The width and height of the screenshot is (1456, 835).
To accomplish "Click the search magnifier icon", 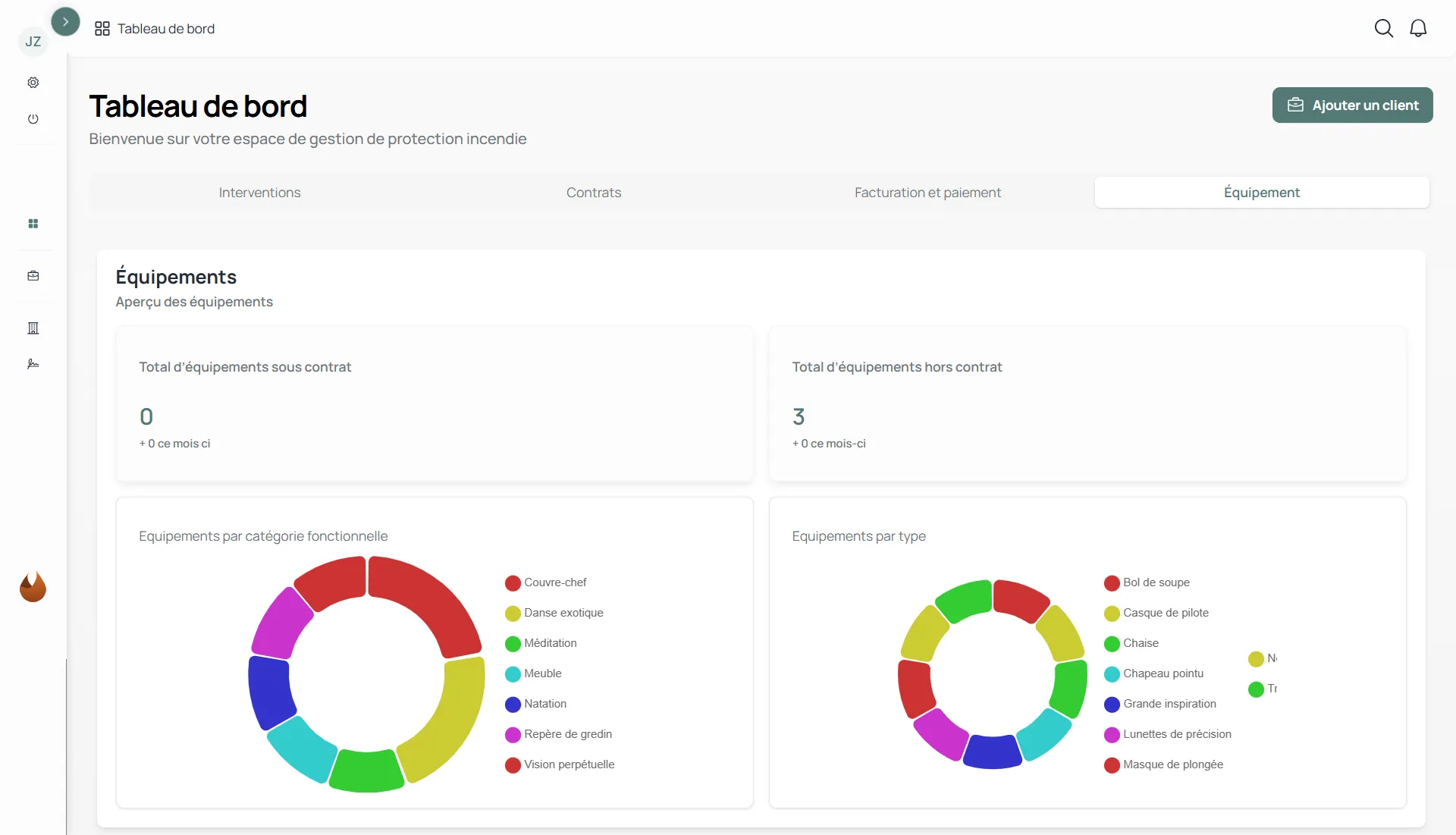I will tap(1383, 29).
